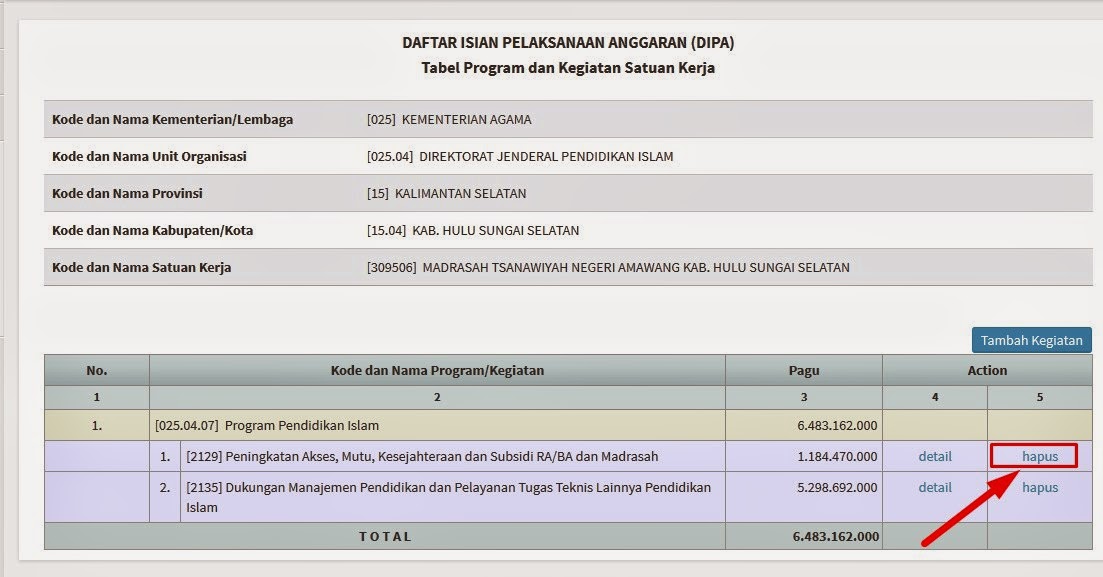
Task: Select program pagu 6.483.162.000 in Program row
Action: click(837, 425)
